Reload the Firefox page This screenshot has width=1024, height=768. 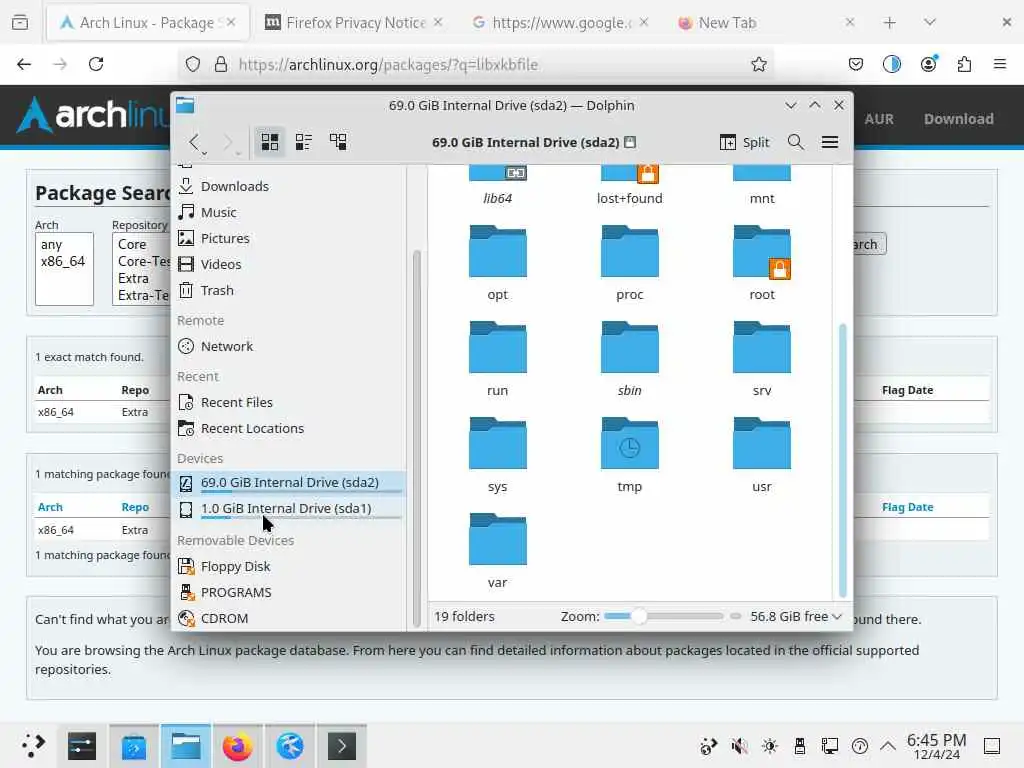tap(96, 64)
